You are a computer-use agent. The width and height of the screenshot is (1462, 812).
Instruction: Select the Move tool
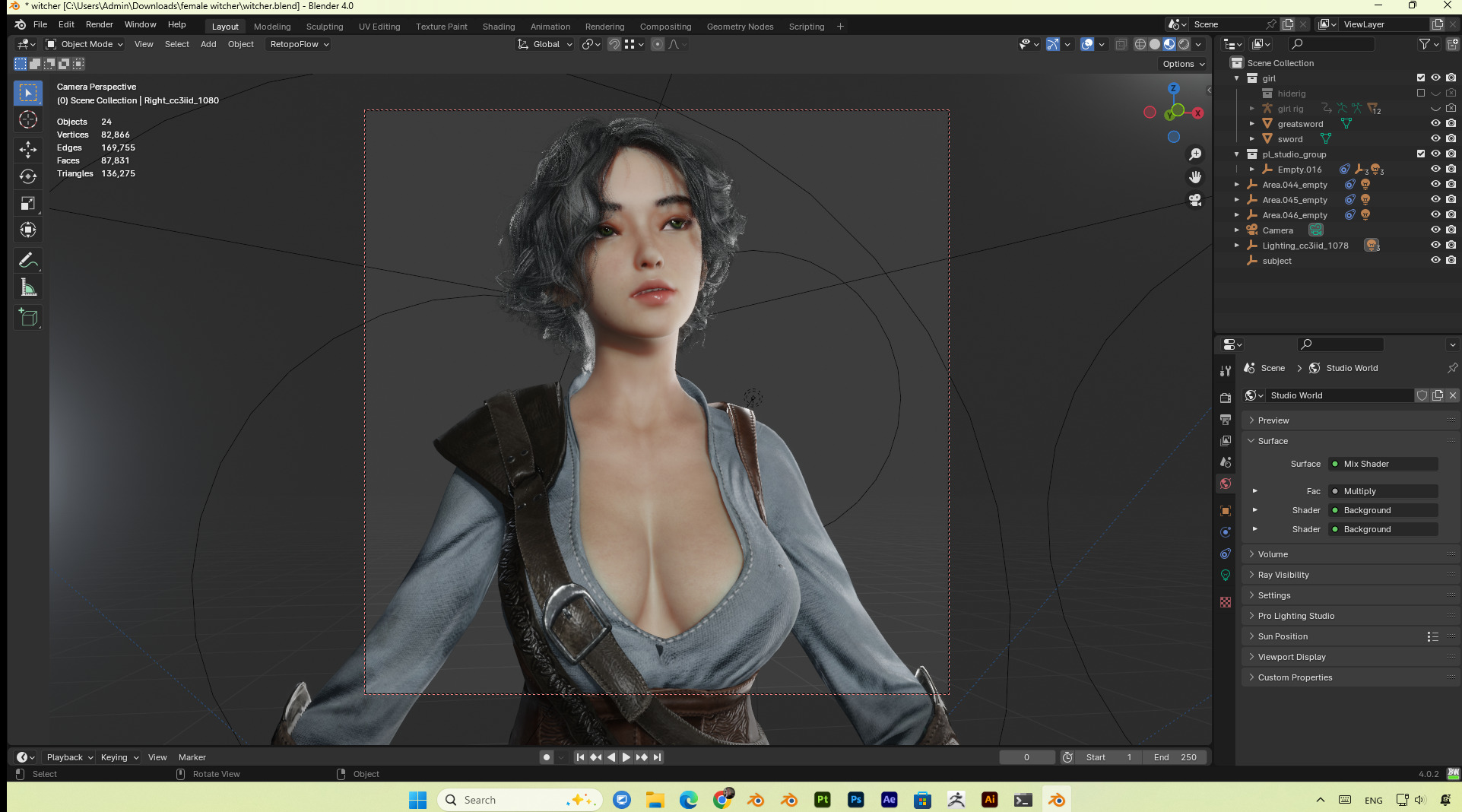click(28, 149)
